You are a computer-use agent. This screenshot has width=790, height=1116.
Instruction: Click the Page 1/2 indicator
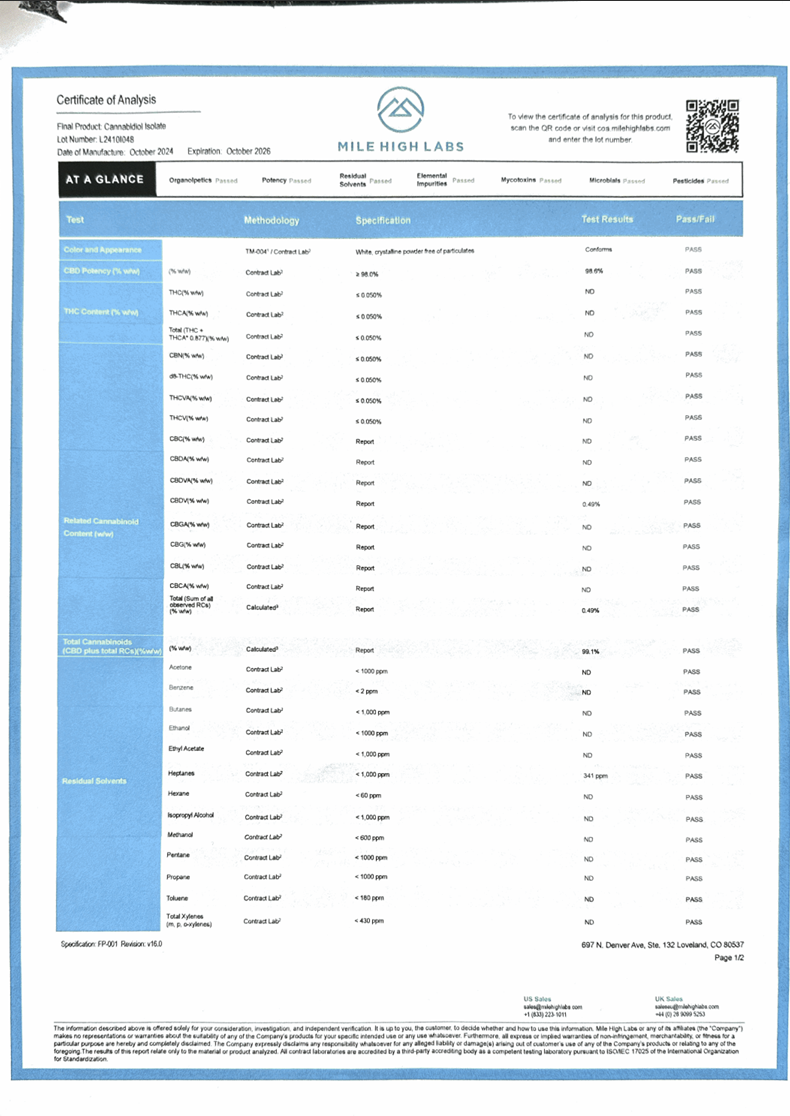[x=729, y=957]
